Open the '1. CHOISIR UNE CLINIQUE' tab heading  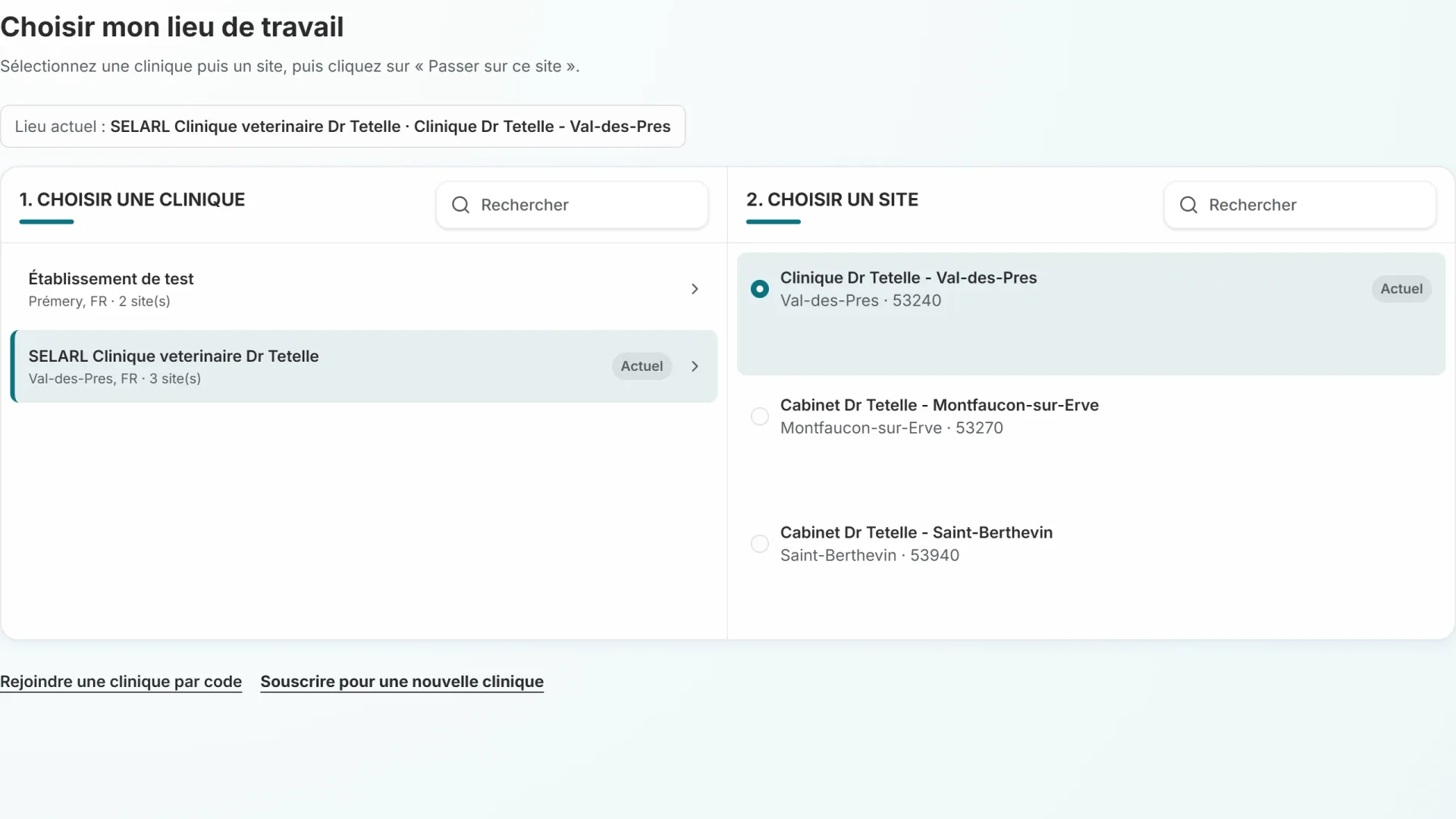(132, 199)
